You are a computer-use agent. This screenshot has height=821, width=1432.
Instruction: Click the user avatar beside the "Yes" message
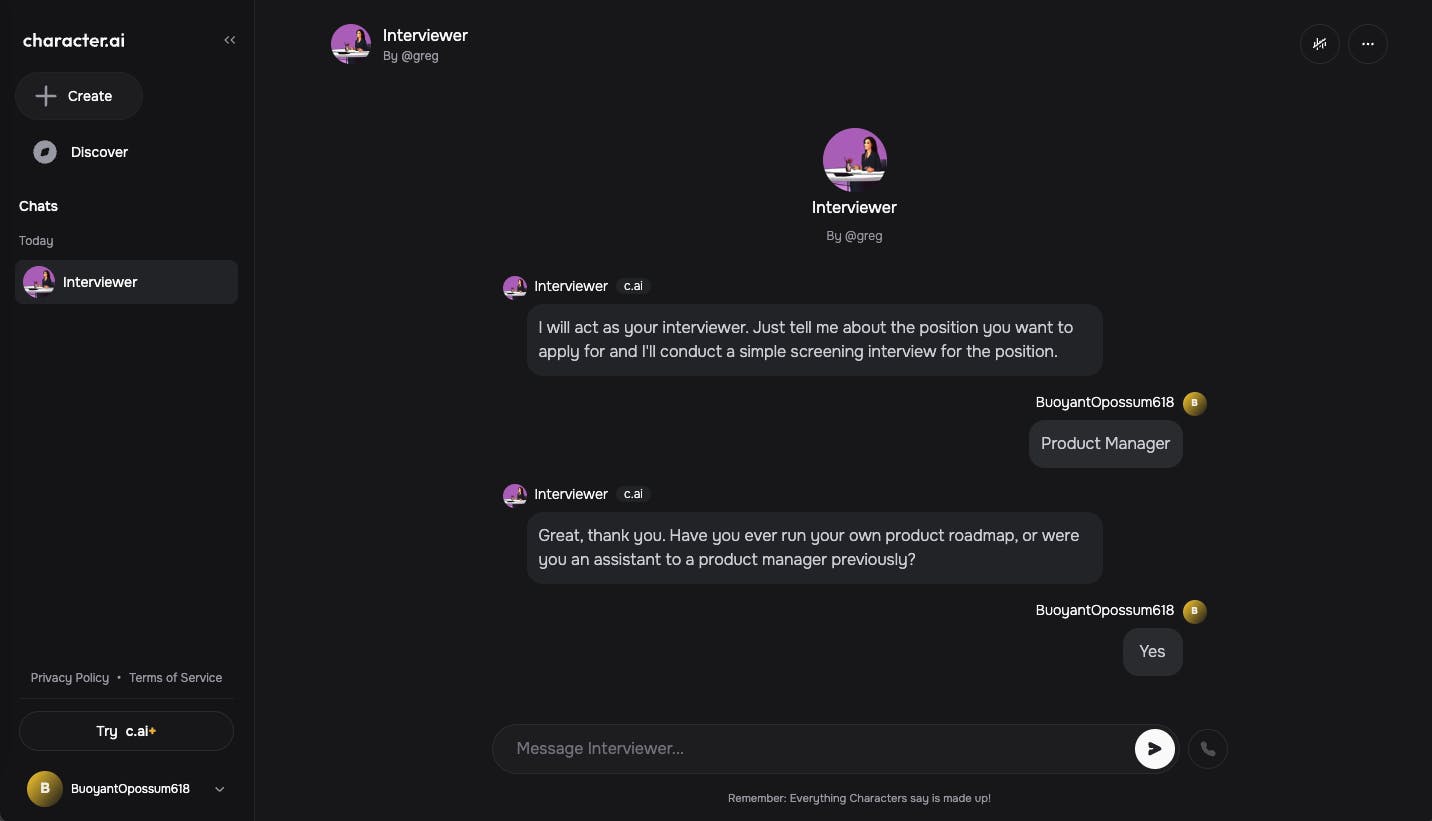[1194, 611]
